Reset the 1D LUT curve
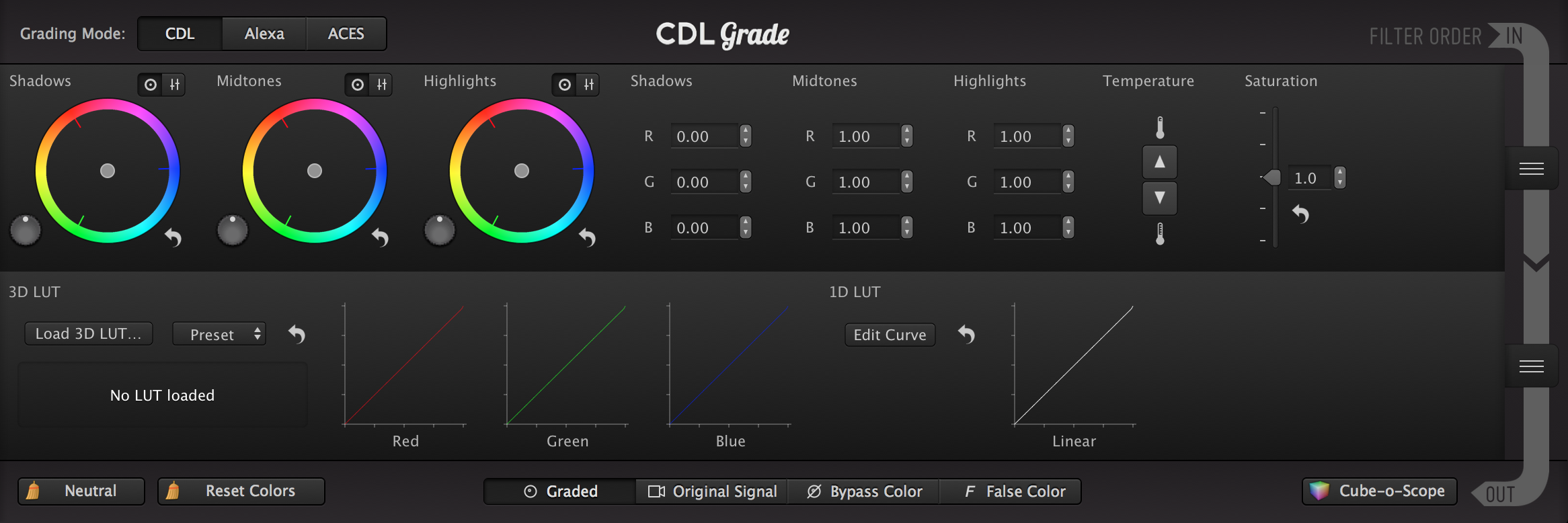Image resolution: width=1568 pixels, height=523 pixels. click(x=966, y=334)
